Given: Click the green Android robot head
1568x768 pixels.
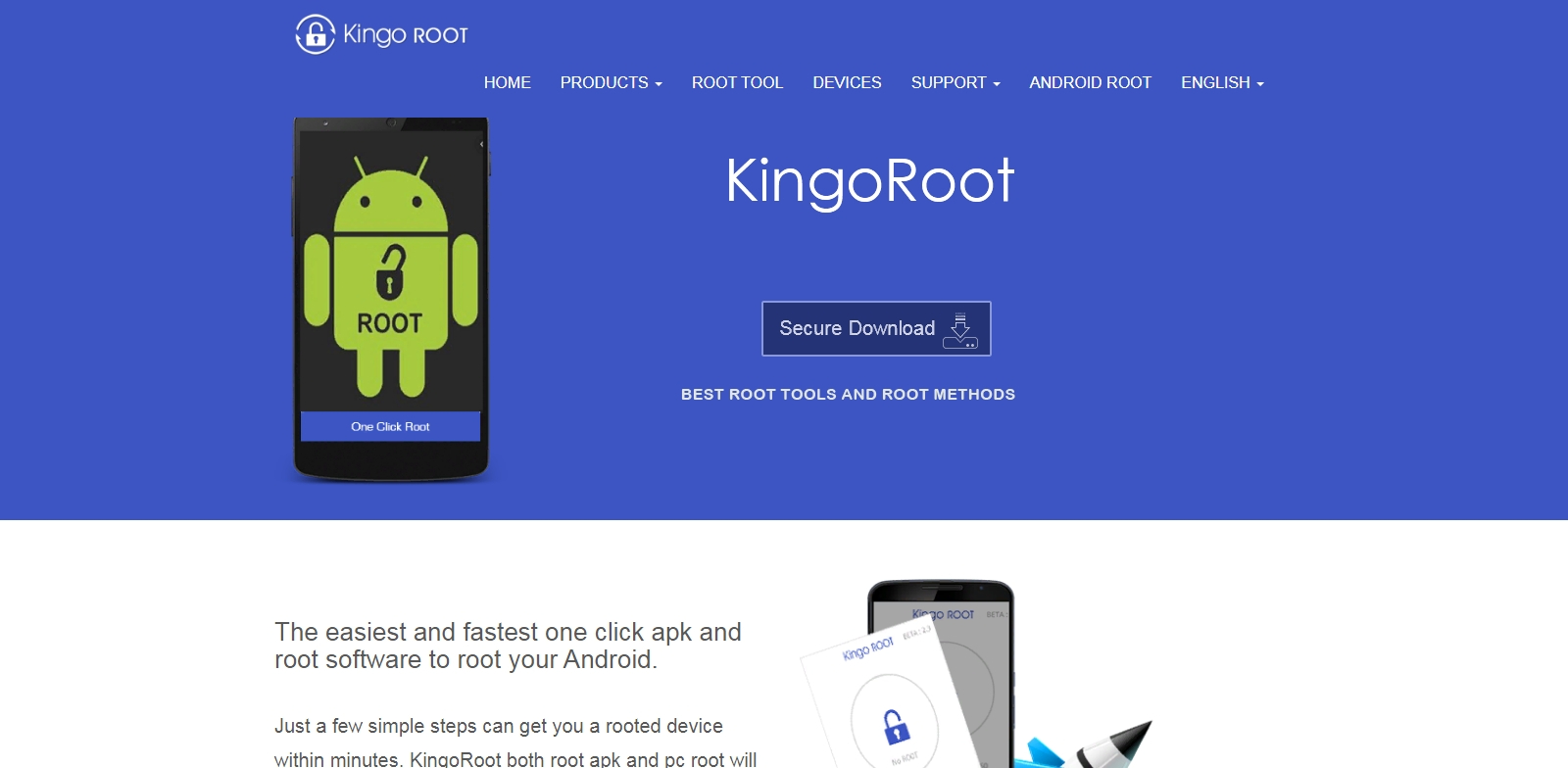Looking at the screenshot, I should [391, 196].
